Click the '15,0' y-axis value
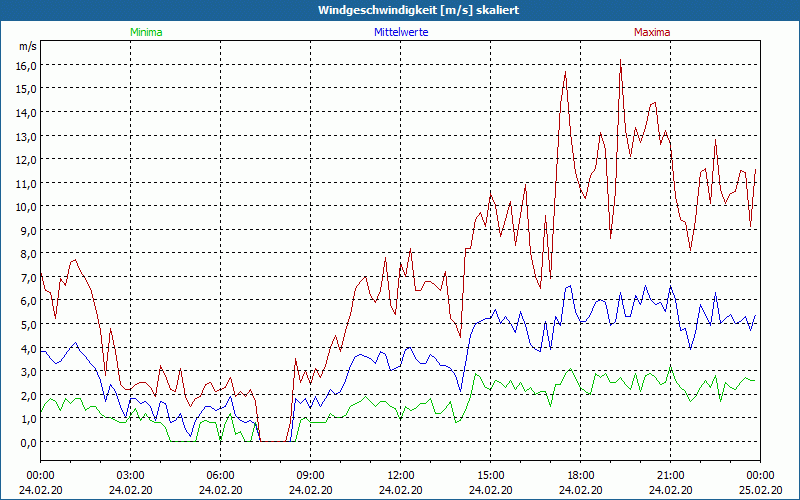The width and height of the screenshot is (800, 500). click(x=27, y=89)
